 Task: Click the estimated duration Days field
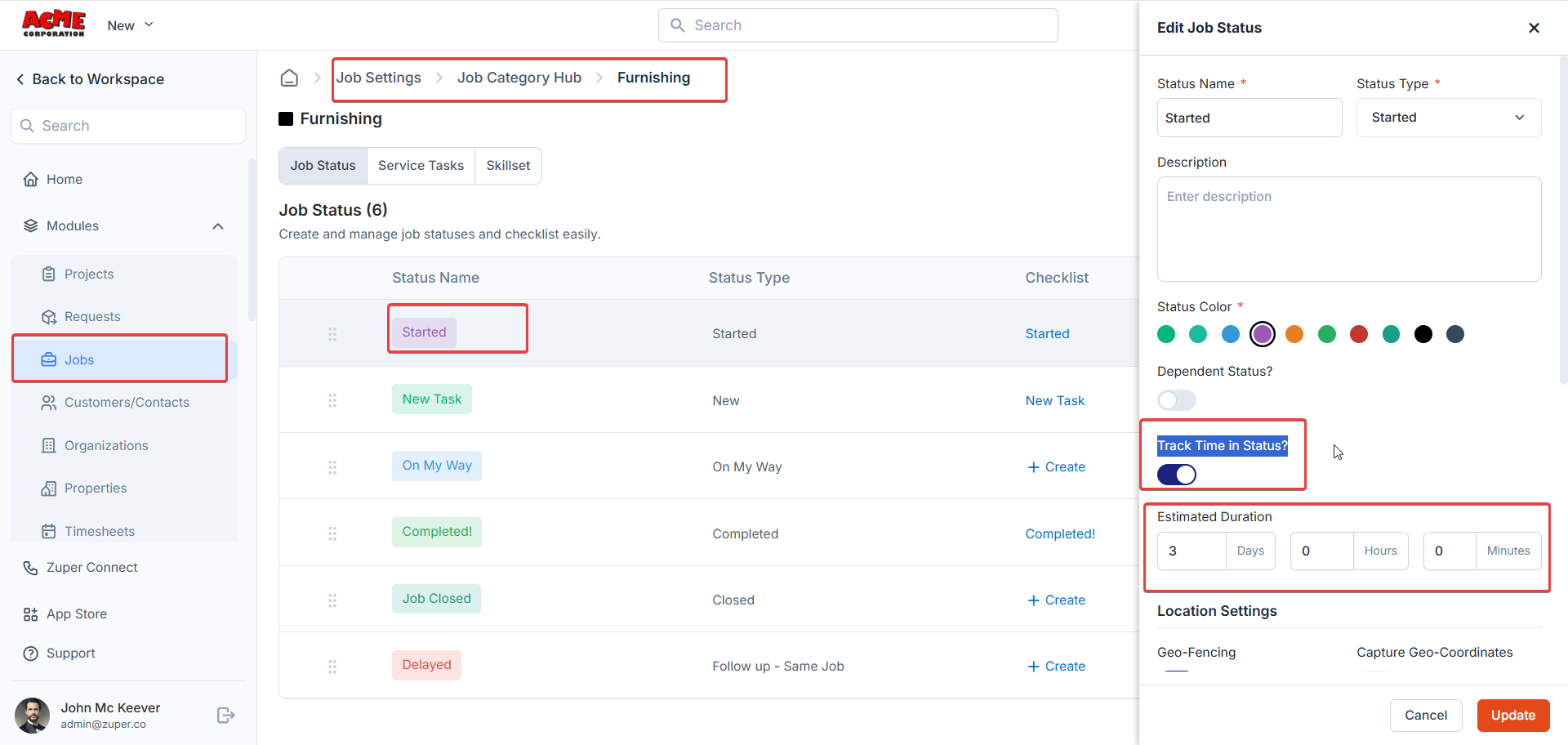click(1192, 551)
